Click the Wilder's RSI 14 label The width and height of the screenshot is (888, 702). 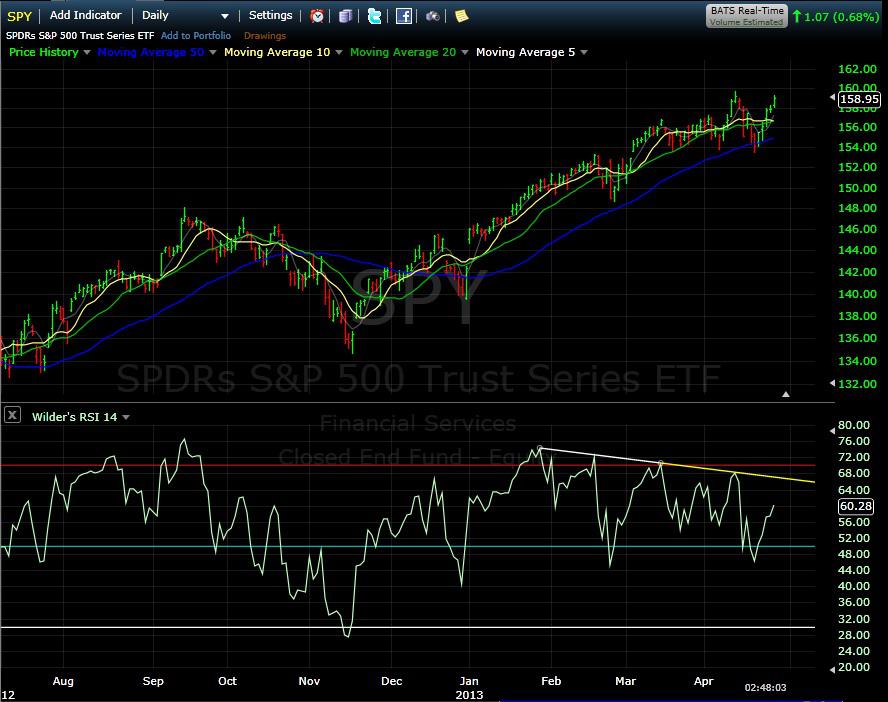pyautogui.click(x=74, y=417)
